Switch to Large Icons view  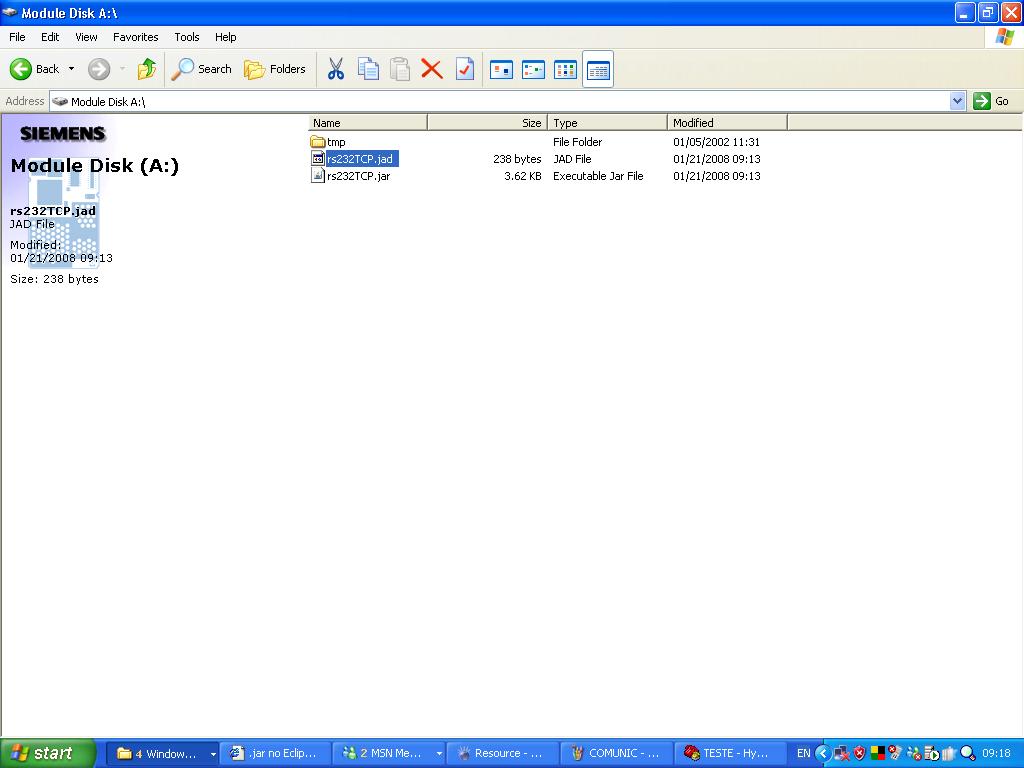tap(501, 69)
